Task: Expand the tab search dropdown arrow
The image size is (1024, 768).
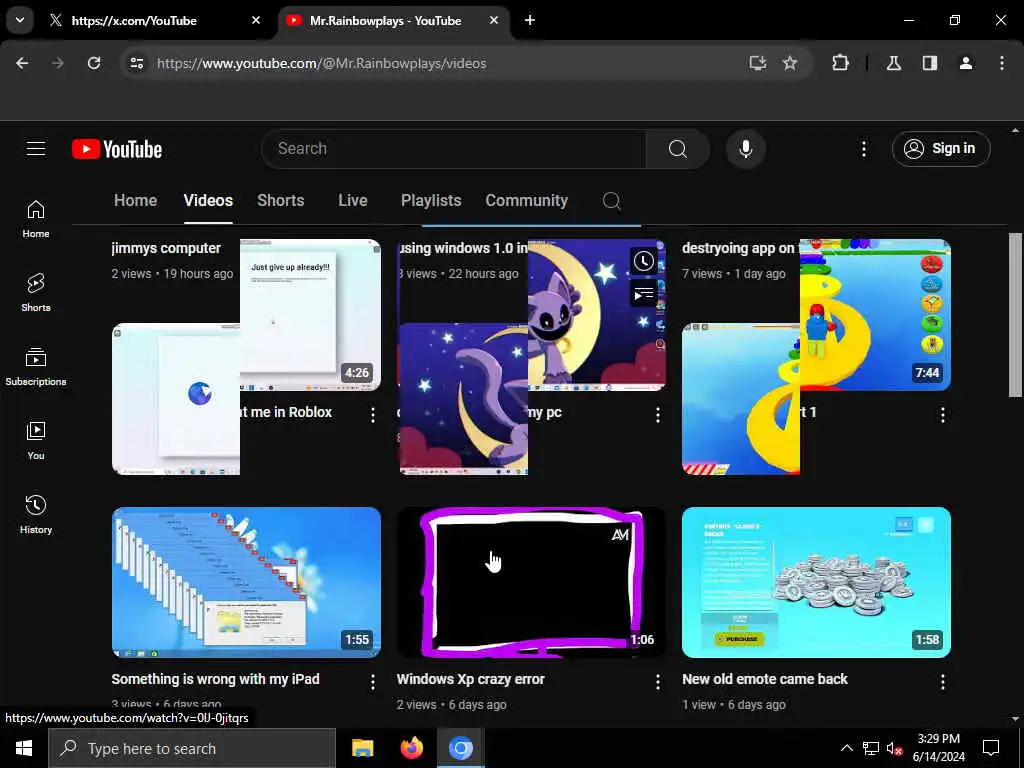Action: pos(20,20)
